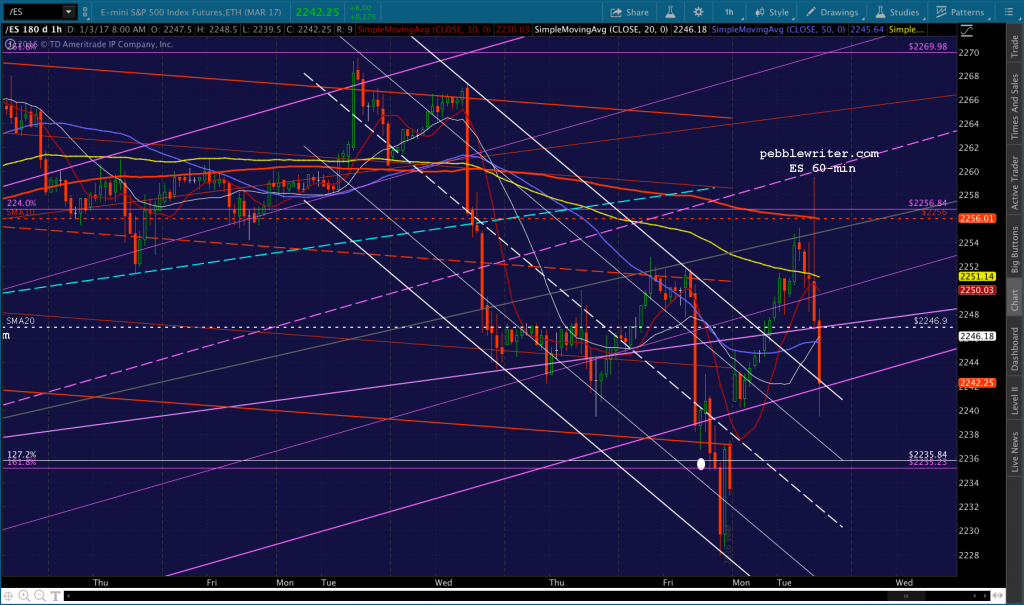This screenshot has width=1024, height=605.
Task: Open the Live News side tab
Action: [x=1015, y=451]
